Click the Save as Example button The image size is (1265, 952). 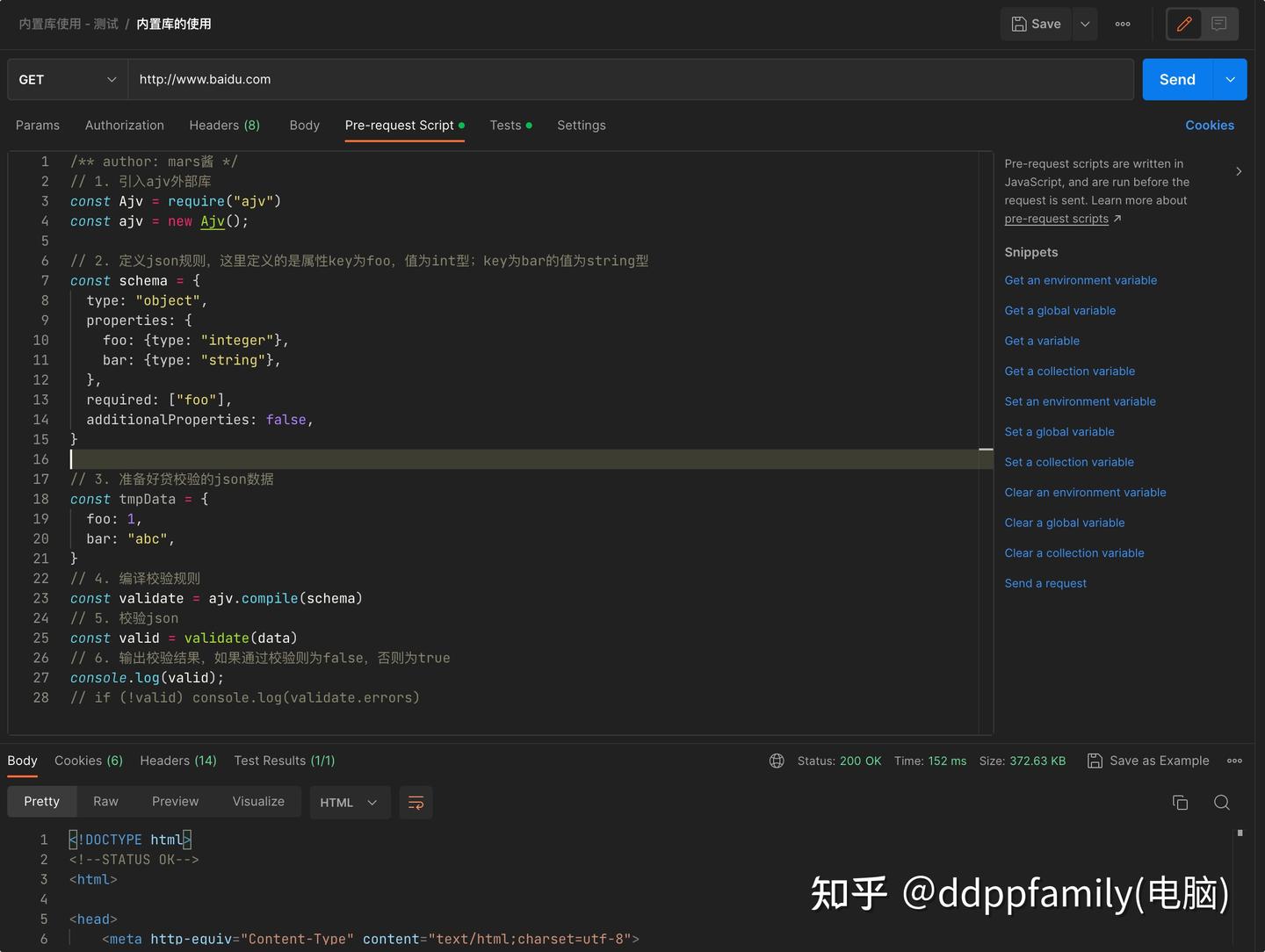coord(1148,761)
